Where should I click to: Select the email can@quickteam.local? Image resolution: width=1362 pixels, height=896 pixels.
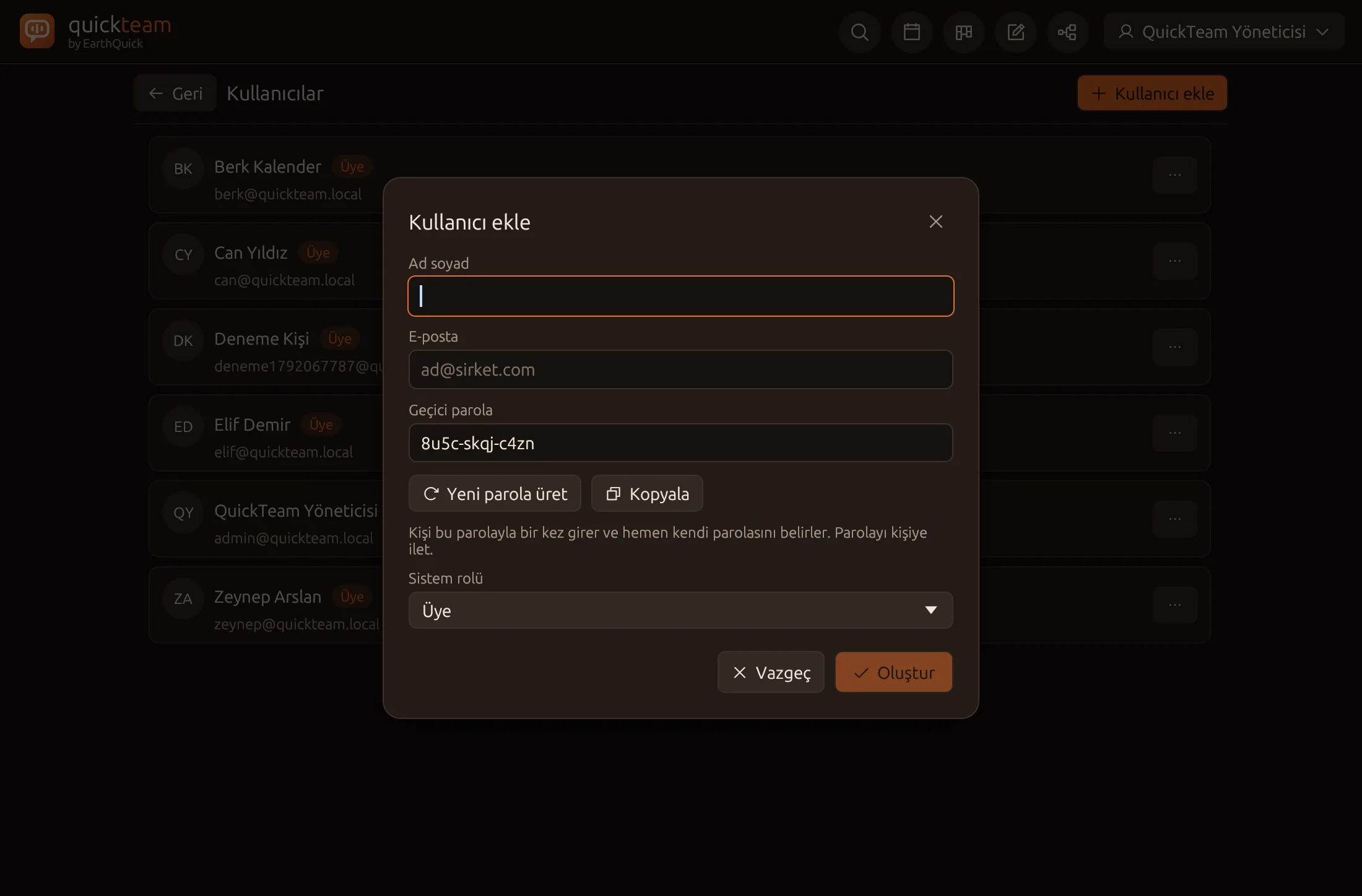coord(284,280)
